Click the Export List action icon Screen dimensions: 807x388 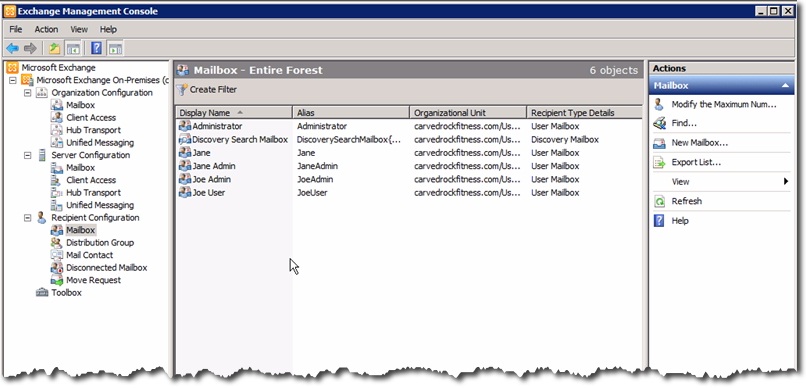(x=659, y=163)
